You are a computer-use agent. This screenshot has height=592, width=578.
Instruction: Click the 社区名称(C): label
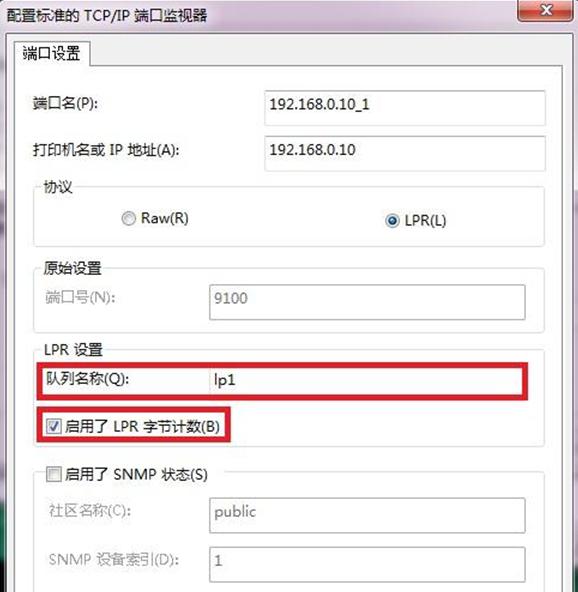90,510
